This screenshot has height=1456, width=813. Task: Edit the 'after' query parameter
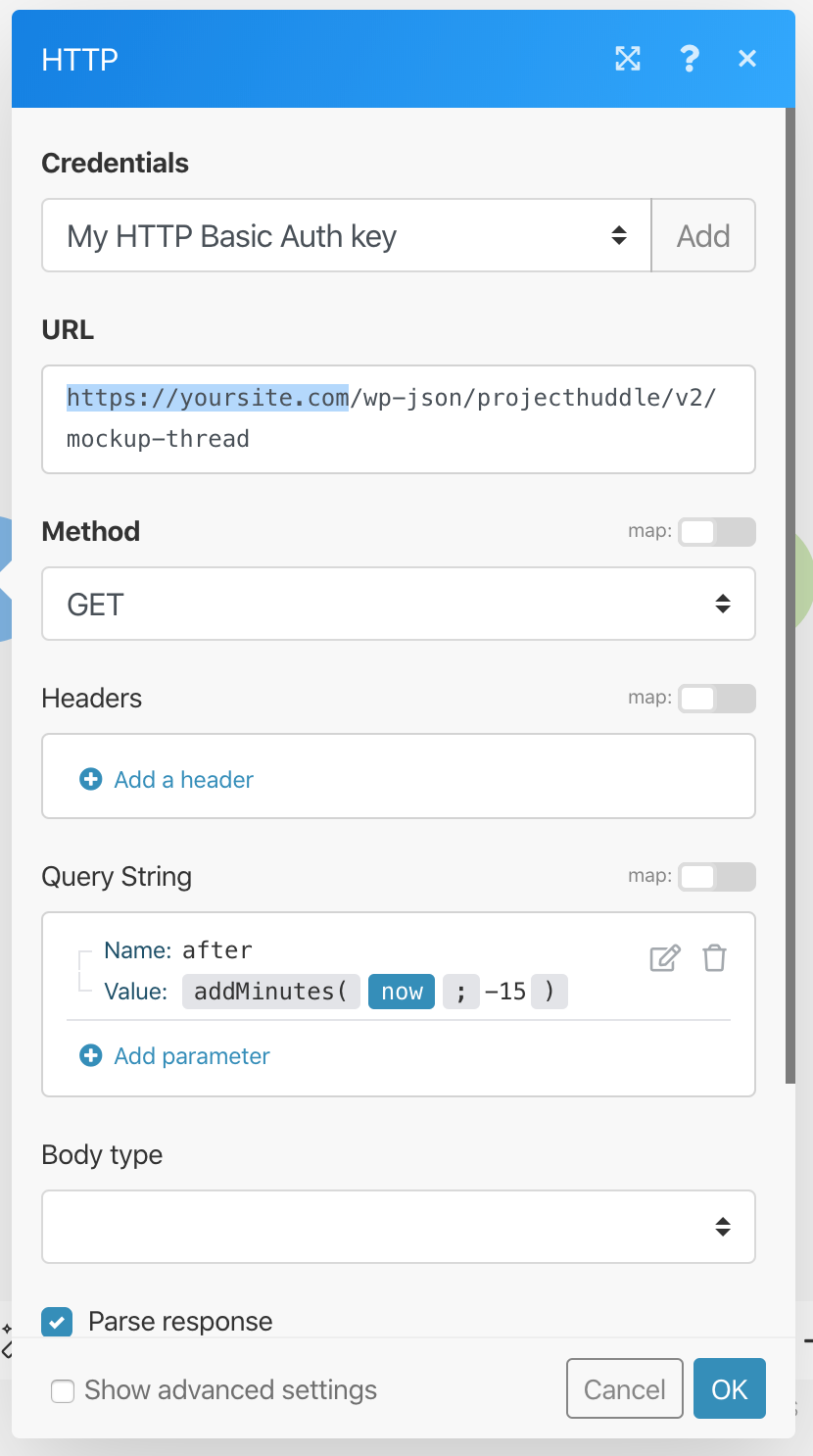[x=665, y=958]
